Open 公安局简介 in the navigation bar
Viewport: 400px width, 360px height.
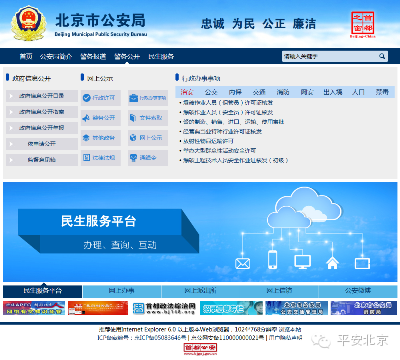coord(56,56)
